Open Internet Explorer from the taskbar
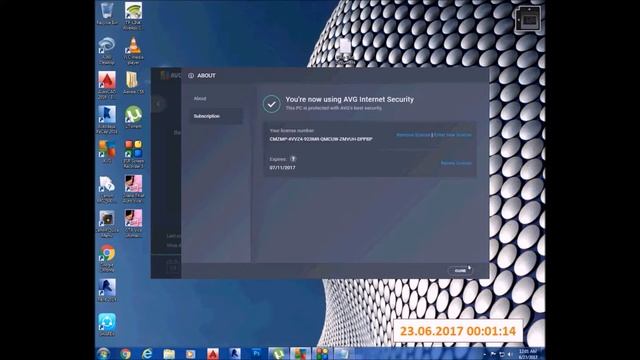 point(147,353)
